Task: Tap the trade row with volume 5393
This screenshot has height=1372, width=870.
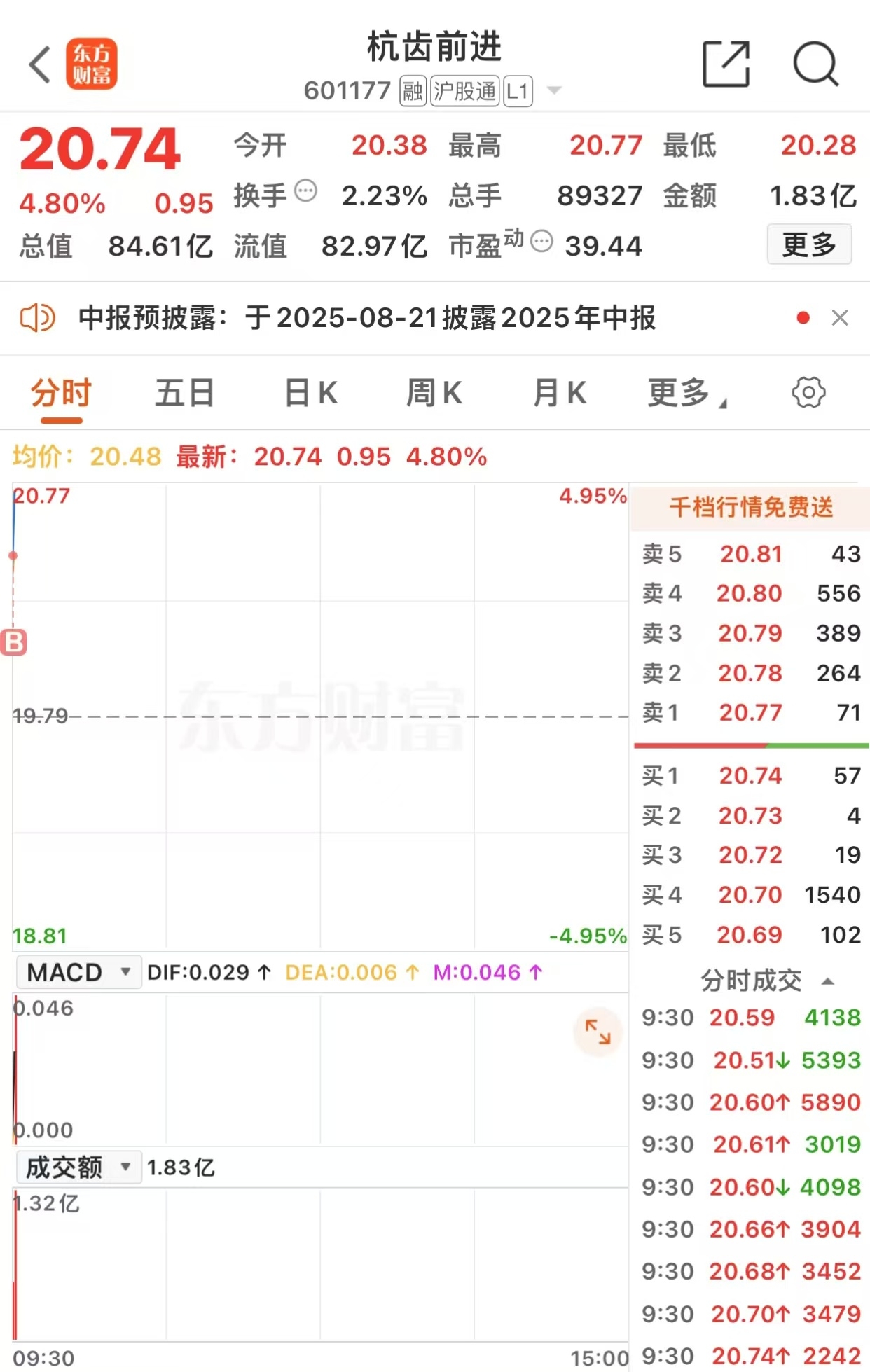Action: tap(751, 1060)
